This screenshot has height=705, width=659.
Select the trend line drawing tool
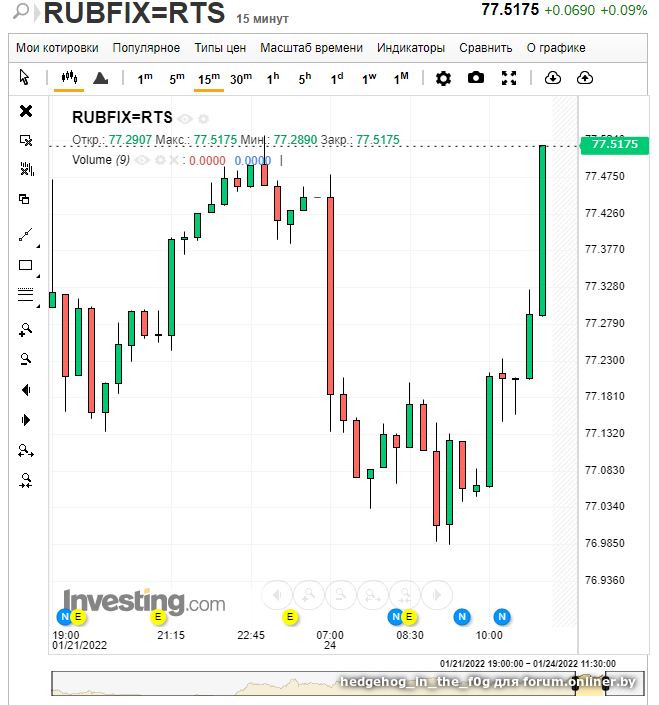pyautogui.click(x=26, y=234)
